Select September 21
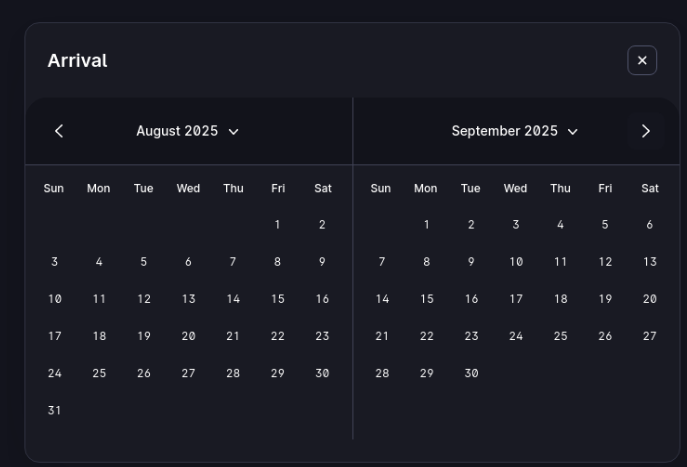This screenshot has height=467, width=687. 382,336
